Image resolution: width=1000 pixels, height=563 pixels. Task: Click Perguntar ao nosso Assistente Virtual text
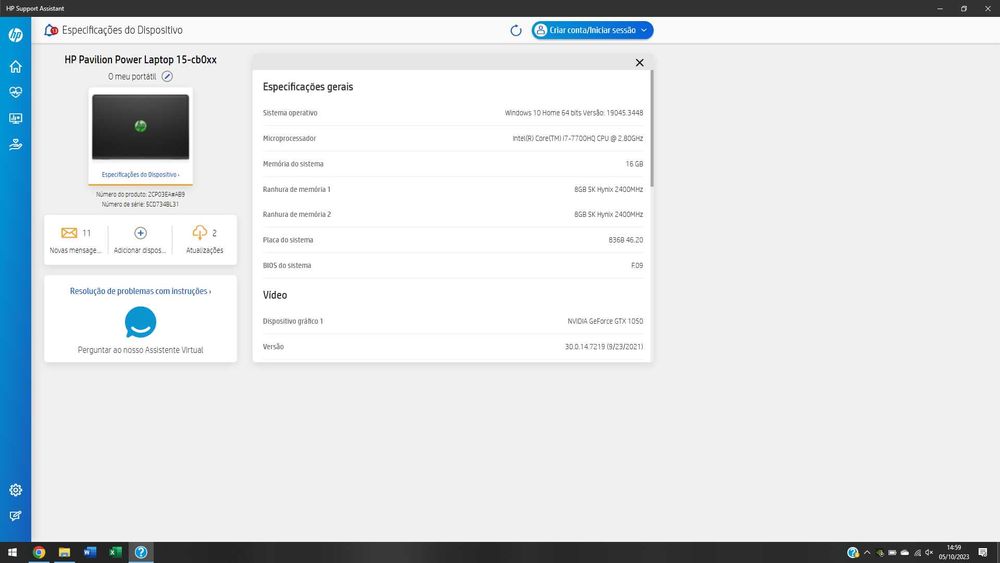140,350
